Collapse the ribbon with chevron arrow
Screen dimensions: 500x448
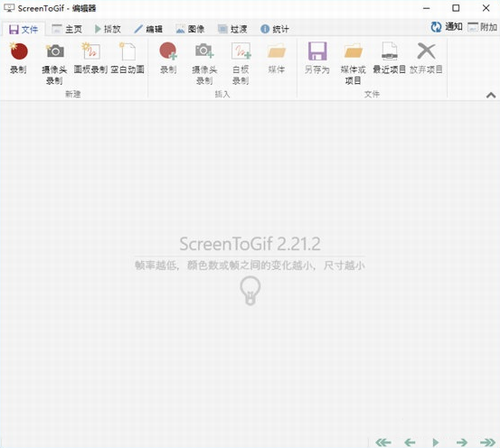(491, 95)
